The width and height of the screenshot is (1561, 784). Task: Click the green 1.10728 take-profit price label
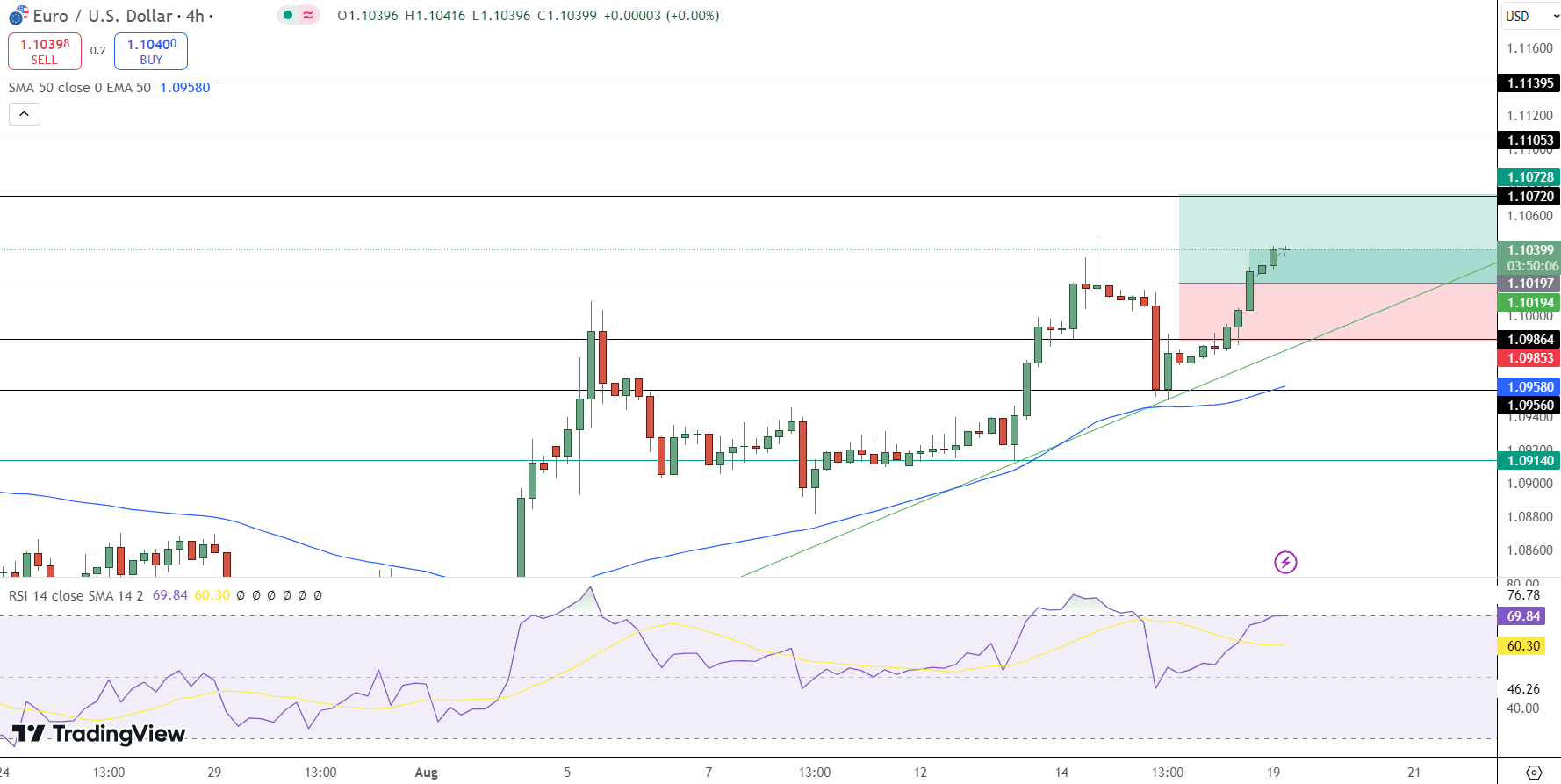[1529, 177]
